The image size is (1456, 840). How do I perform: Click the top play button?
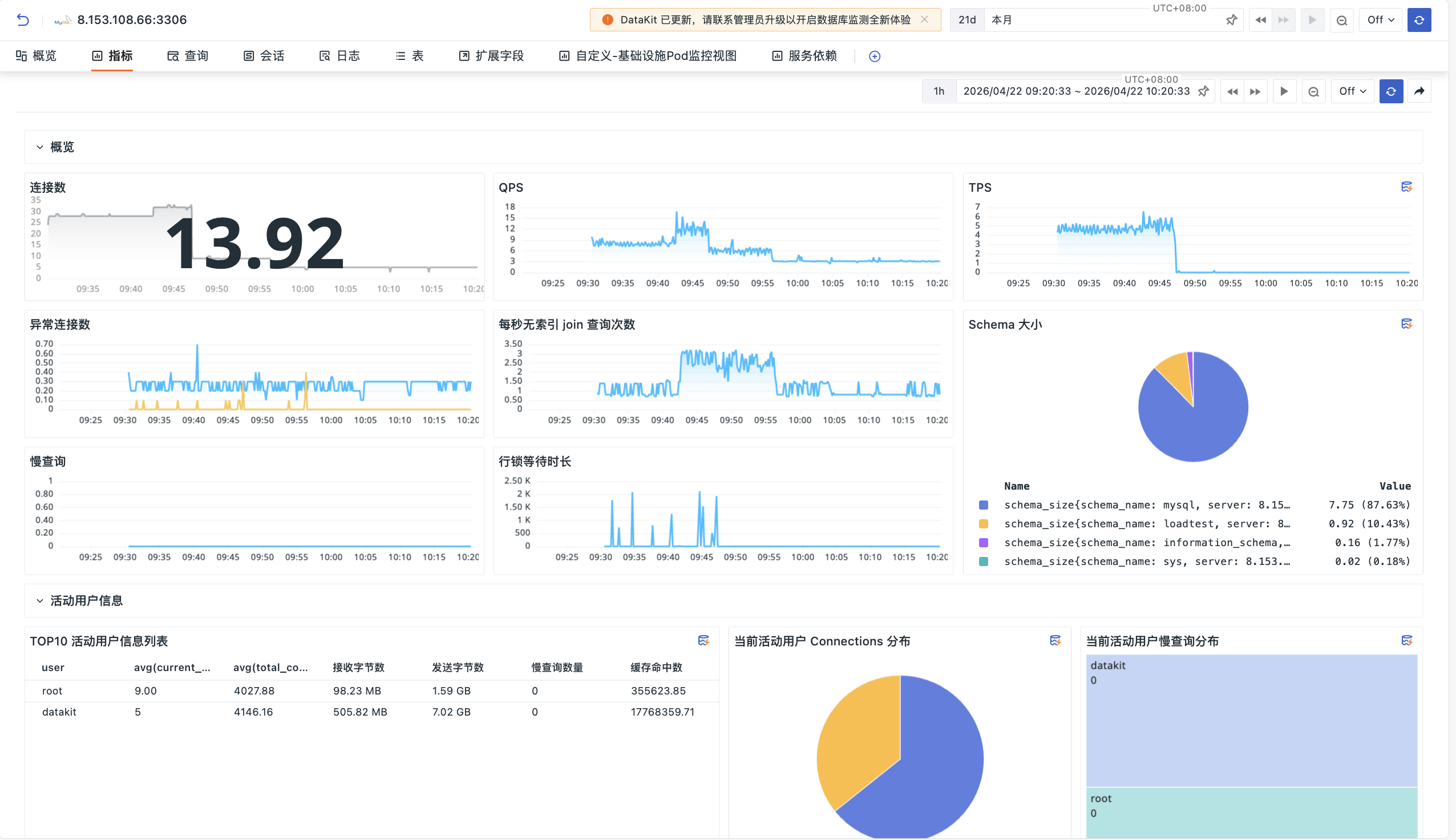[1312, 20]
